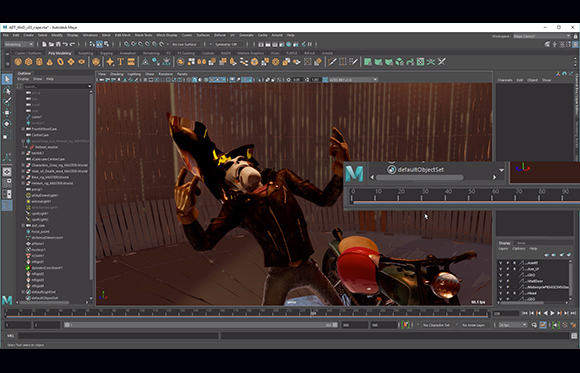The height and width of the screenshot is (373, 580).
Task: Create a polygon torus from shelf
Action: 60,62
